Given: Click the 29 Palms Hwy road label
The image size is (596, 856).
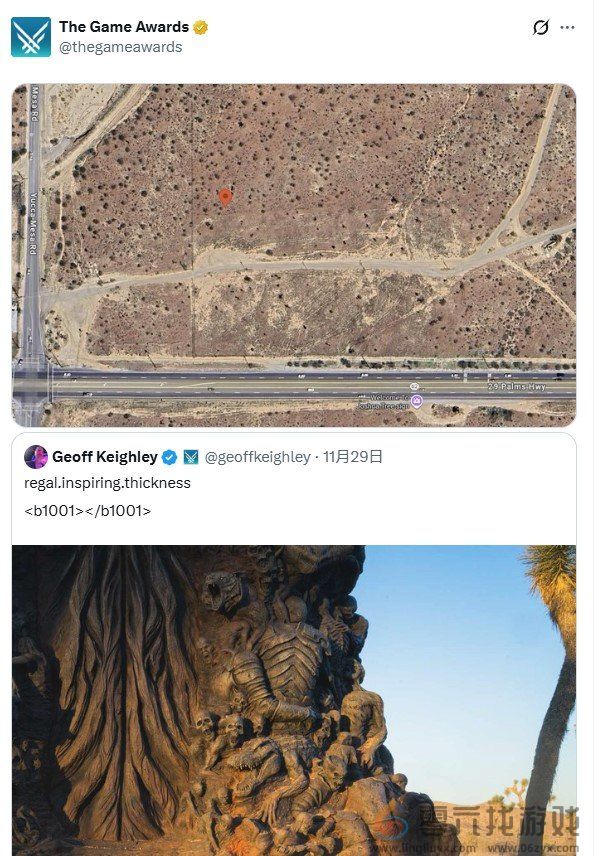Looking at the screenshot, I should point(517,386).
